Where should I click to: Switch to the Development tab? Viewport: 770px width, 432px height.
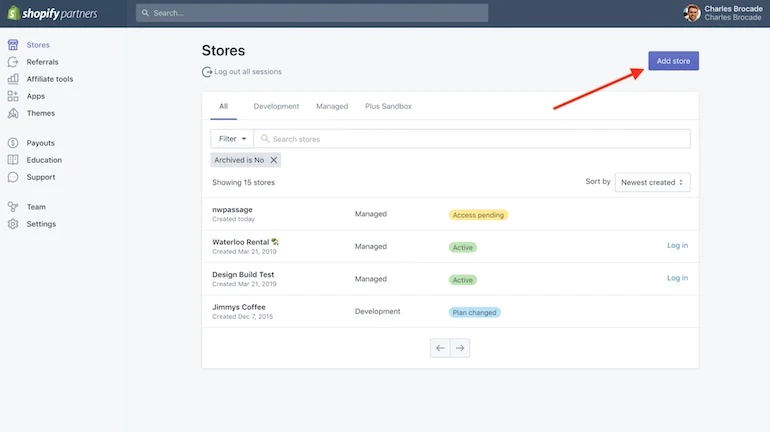pos(276,106)
